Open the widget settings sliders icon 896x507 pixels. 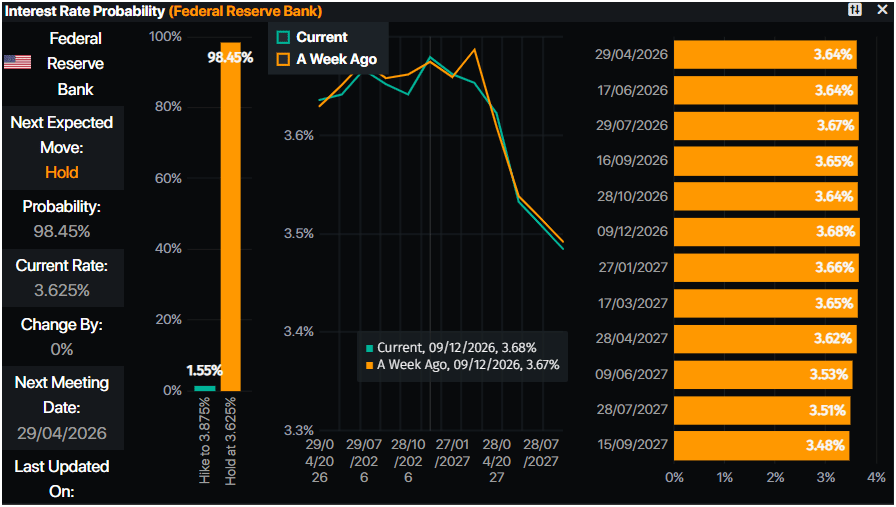point(855,9)
